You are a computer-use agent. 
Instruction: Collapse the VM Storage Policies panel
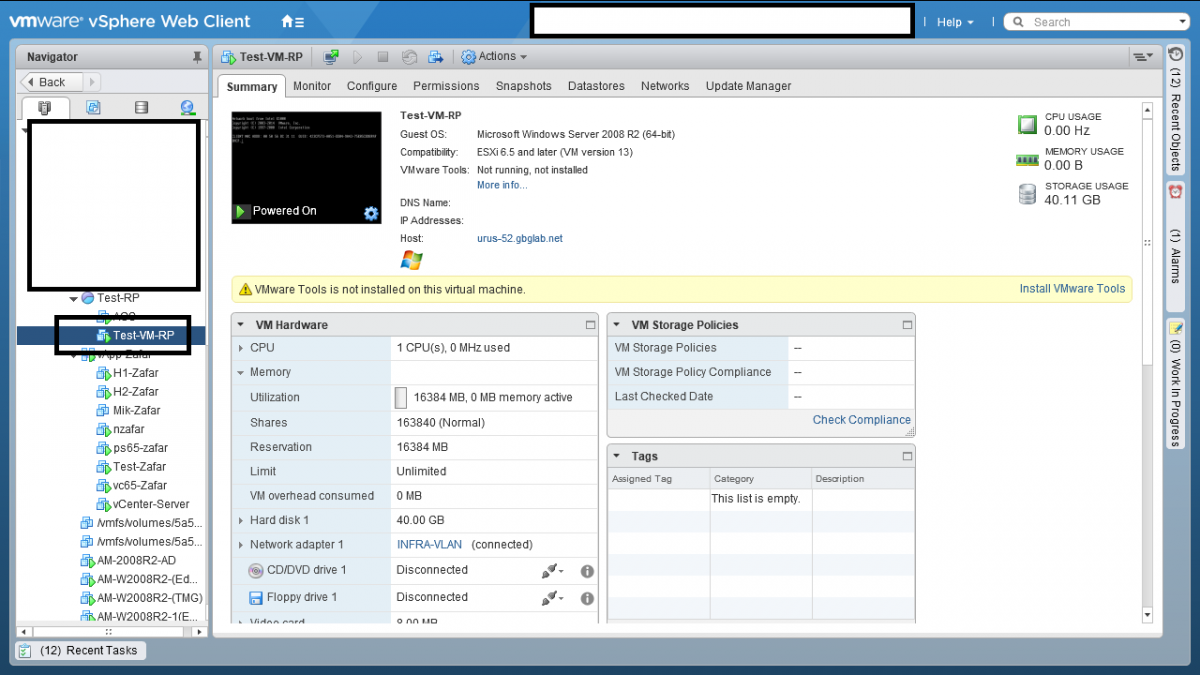tap(617, 325)
